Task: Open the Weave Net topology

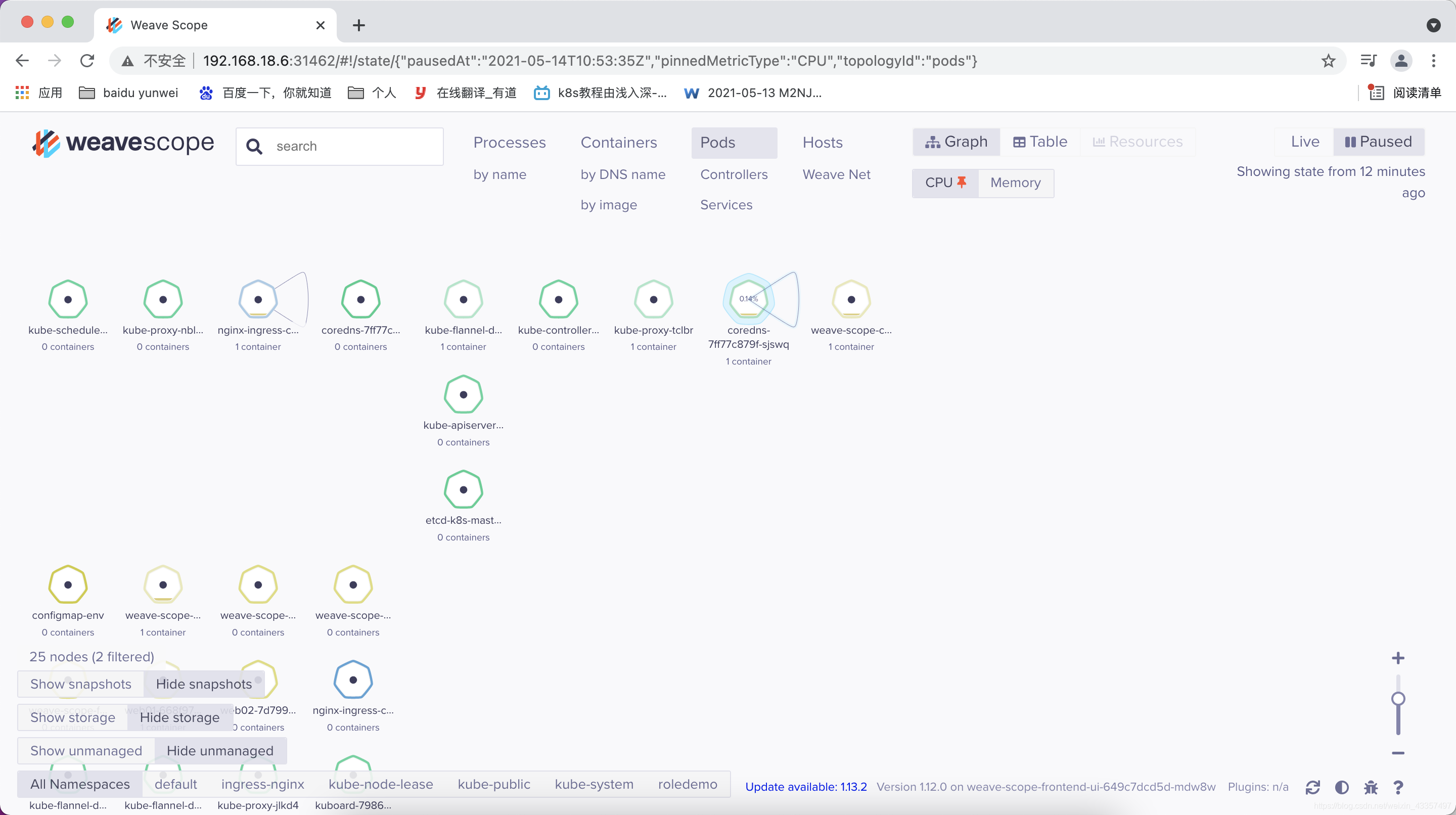Action: coord(837,174)
